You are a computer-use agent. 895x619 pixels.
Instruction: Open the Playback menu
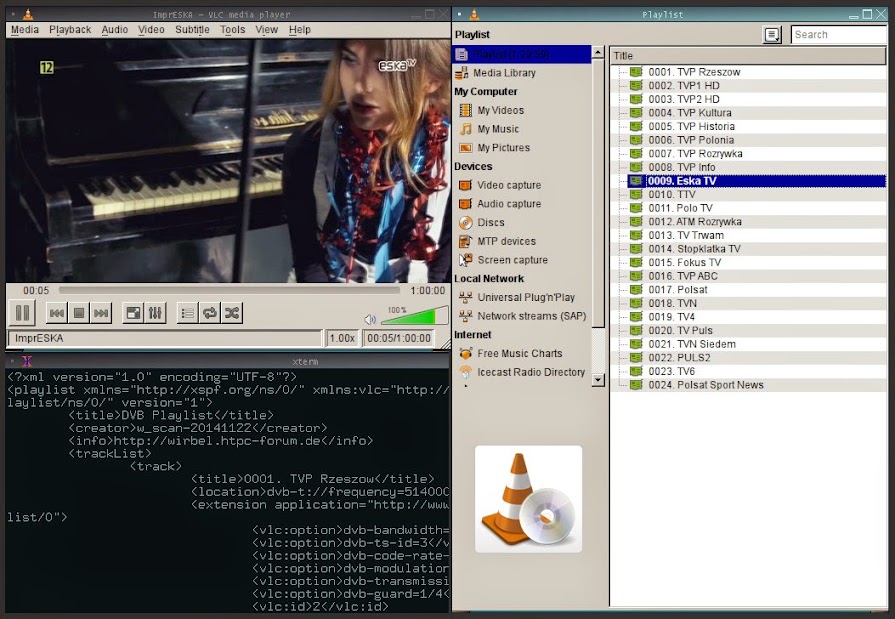(x=70, y=30)
